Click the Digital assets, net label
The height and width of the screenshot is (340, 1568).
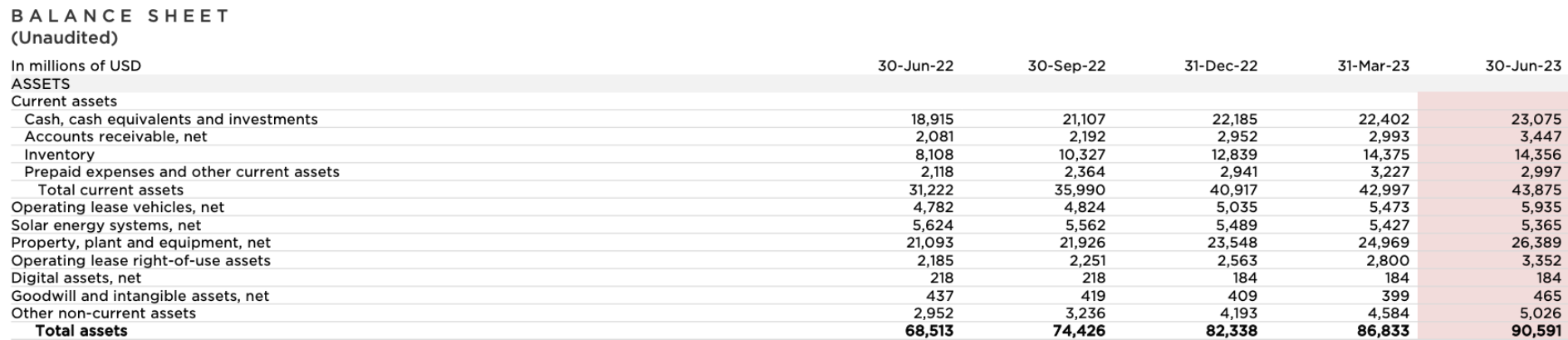click(x=76, y=278)
